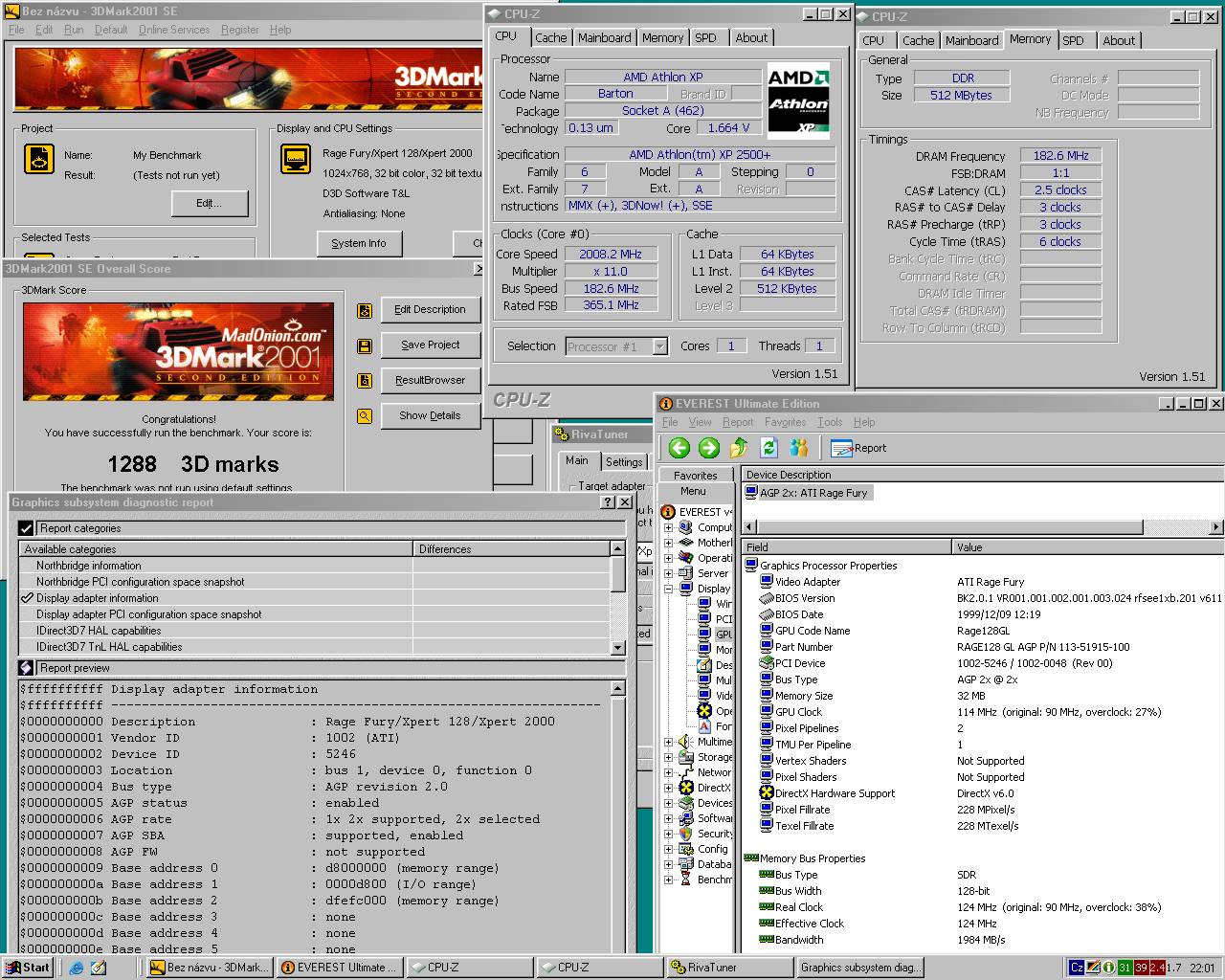Open the Processor #1 selection dropdown in CPU-Z
This screenshot has width=1225, height=980.
point(659,346)
